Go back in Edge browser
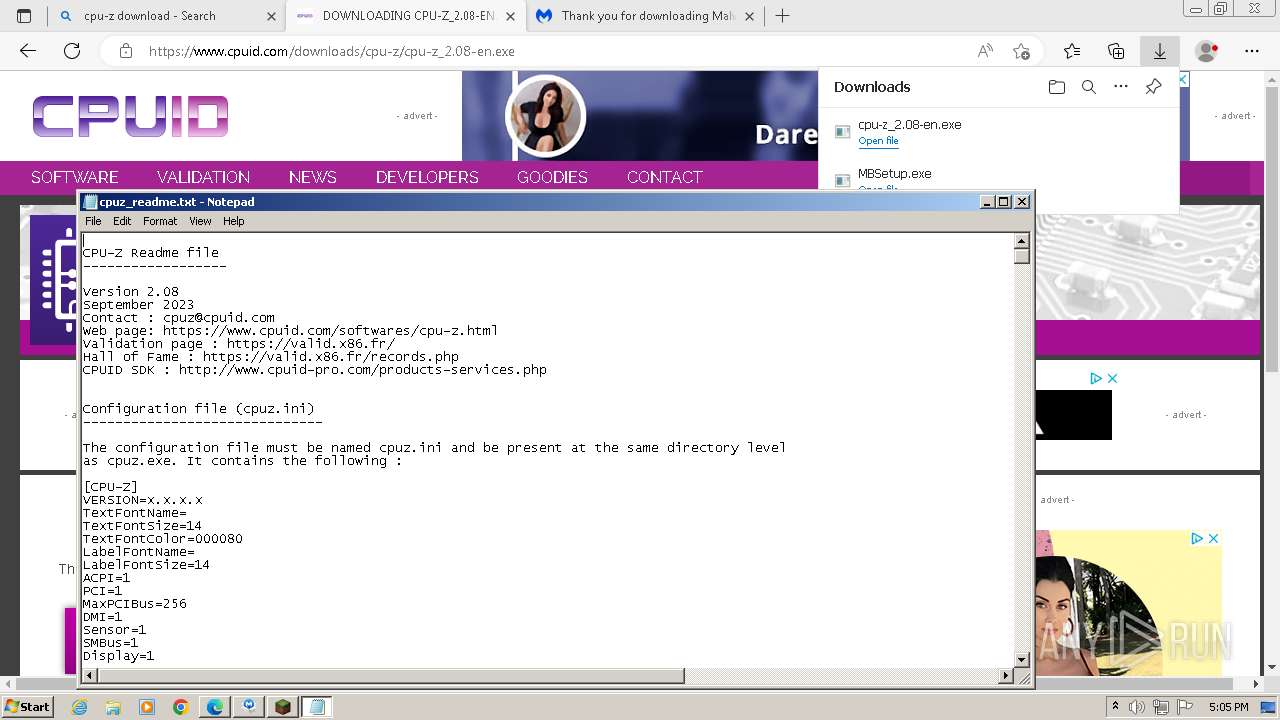The image size is (1280, 720). 28,51
